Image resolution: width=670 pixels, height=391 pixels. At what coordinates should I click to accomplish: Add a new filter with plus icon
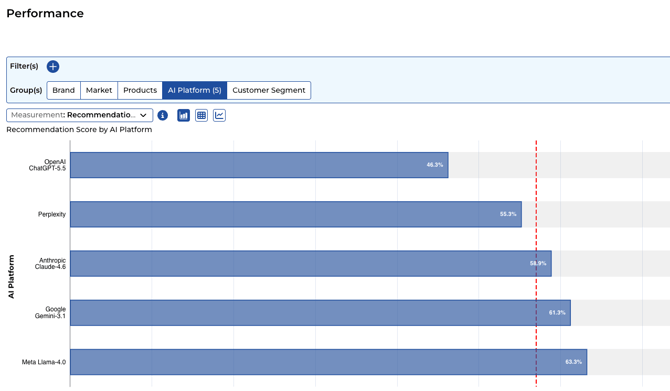(x=53, y=66)
